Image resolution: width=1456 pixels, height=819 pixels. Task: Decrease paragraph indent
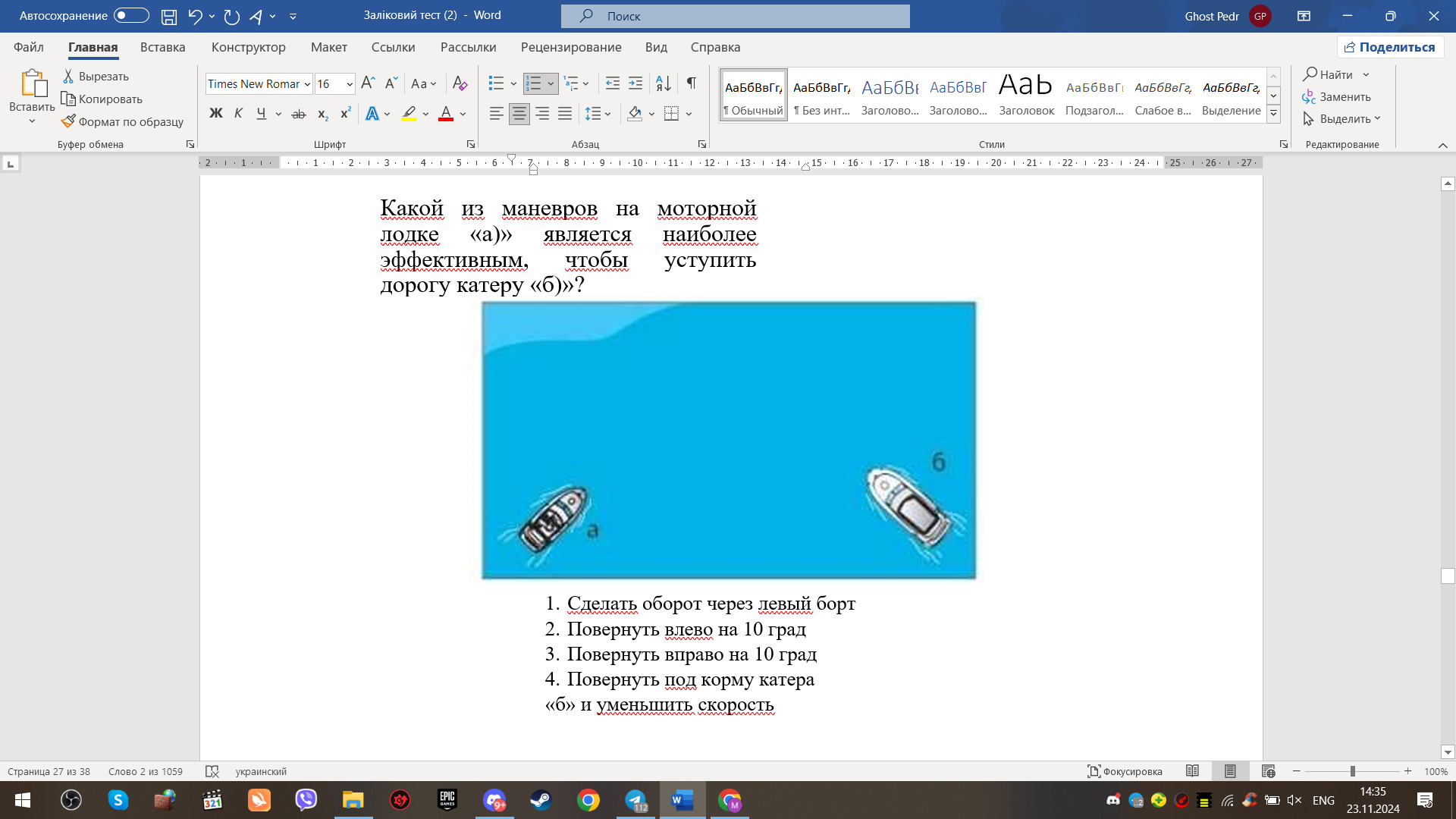point(613,83)
